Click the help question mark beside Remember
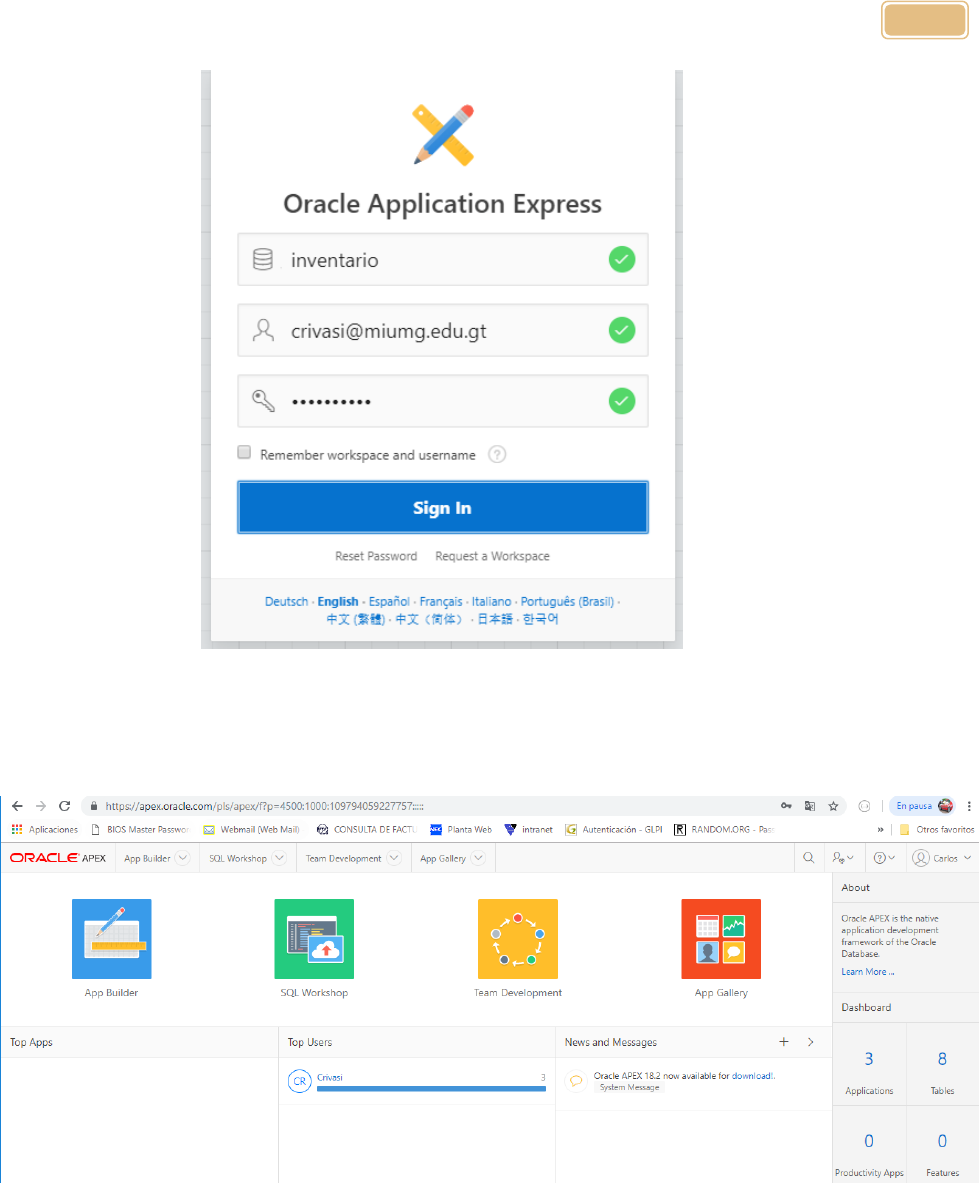This screenshot has width=979, height=1183. click(497, 454)
